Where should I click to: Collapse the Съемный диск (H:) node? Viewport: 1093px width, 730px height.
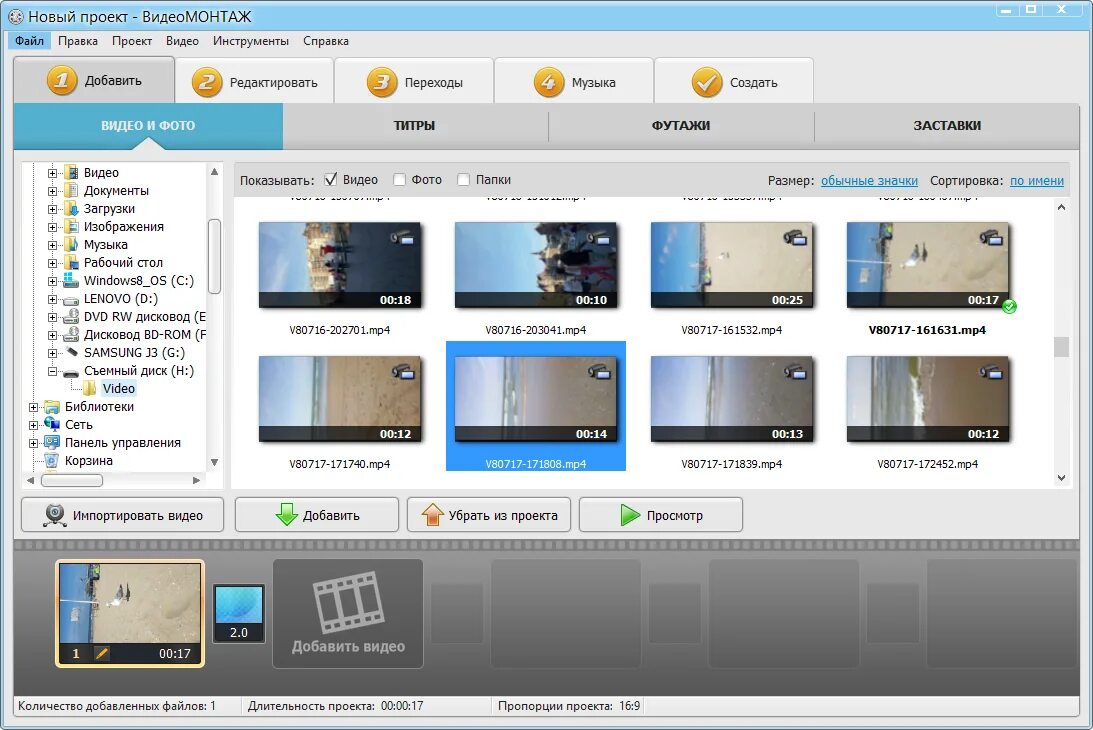tap(52, 371)
